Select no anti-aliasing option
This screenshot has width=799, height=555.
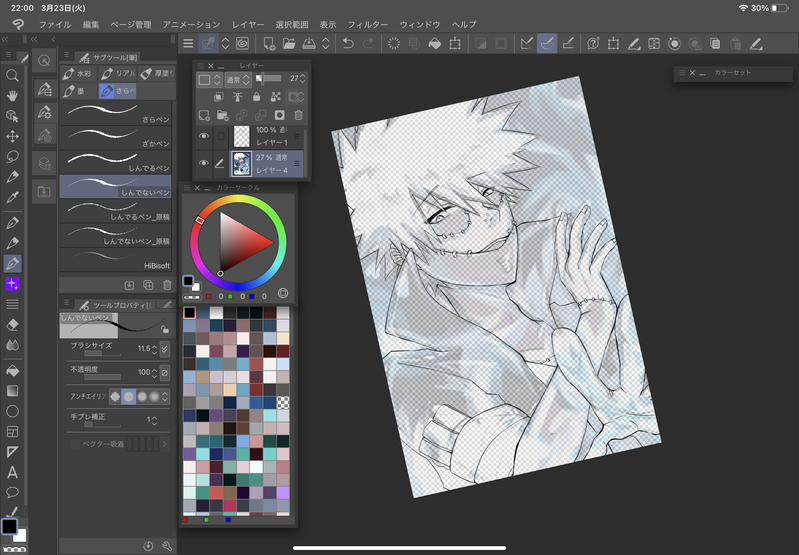coord(115,397)
